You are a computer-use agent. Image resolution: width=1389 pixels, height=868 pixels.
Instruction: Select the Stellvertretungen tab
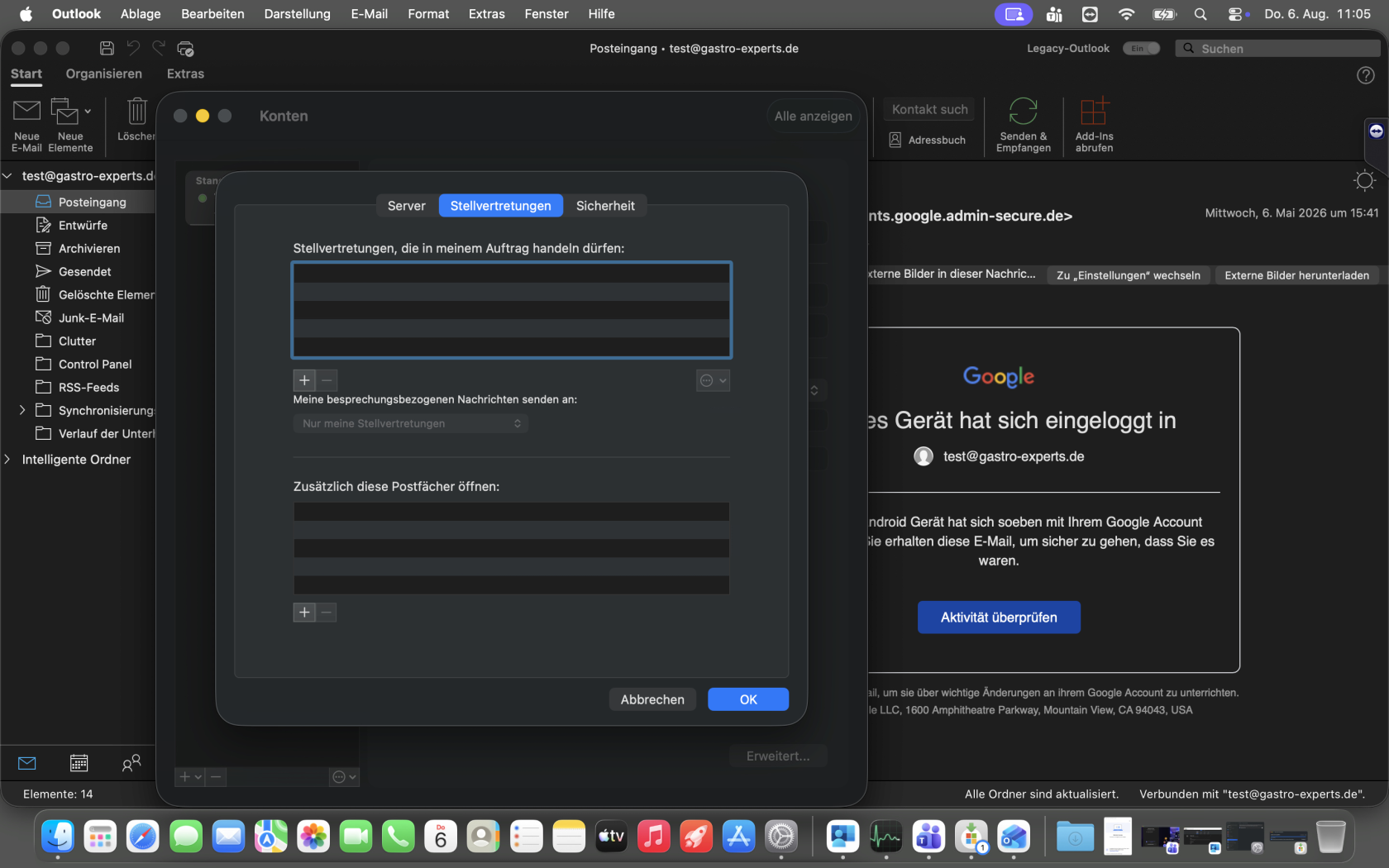pyautogui.click(x=500, y=206)
